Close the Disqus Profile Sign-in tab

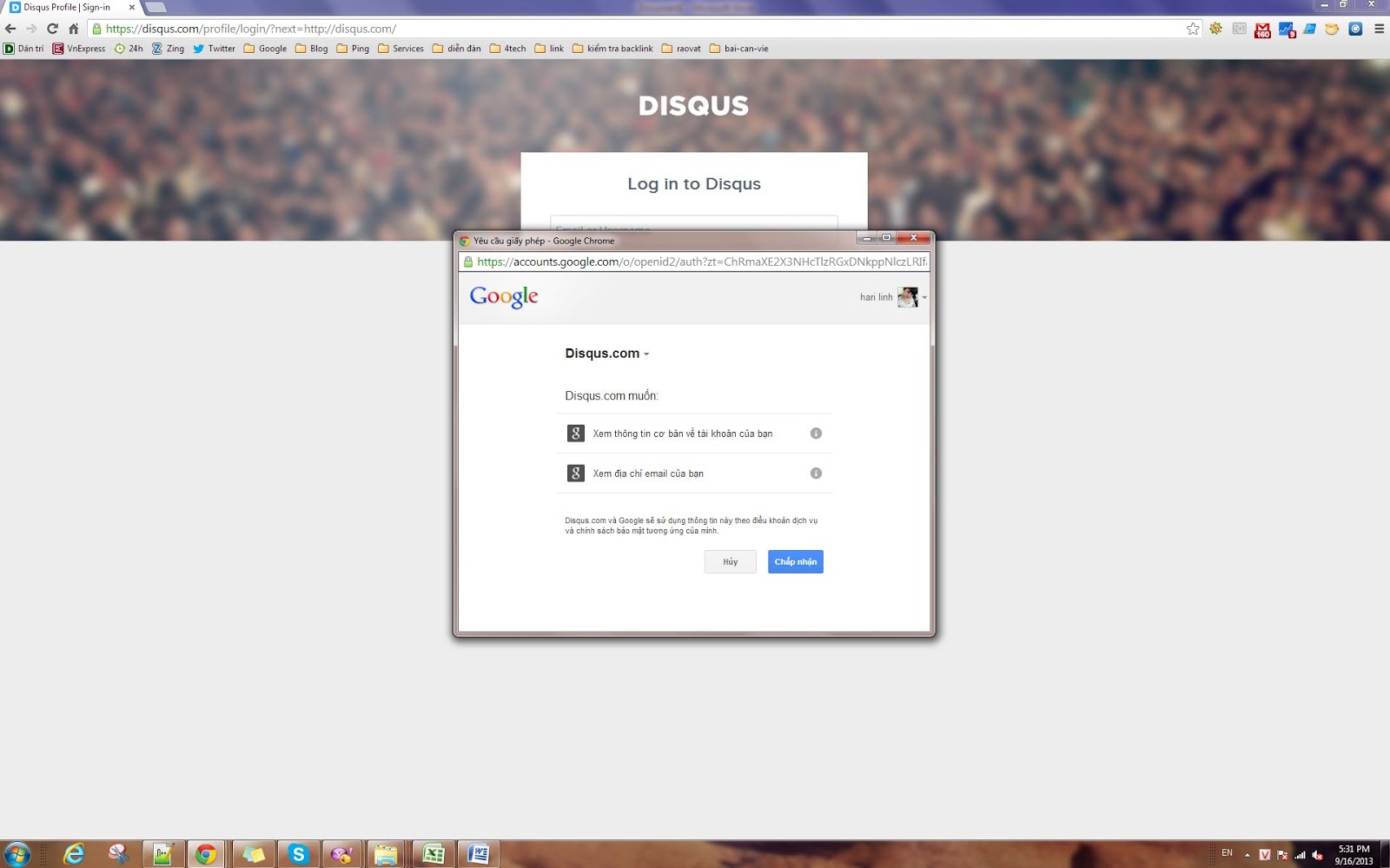(x=132, y=8)
